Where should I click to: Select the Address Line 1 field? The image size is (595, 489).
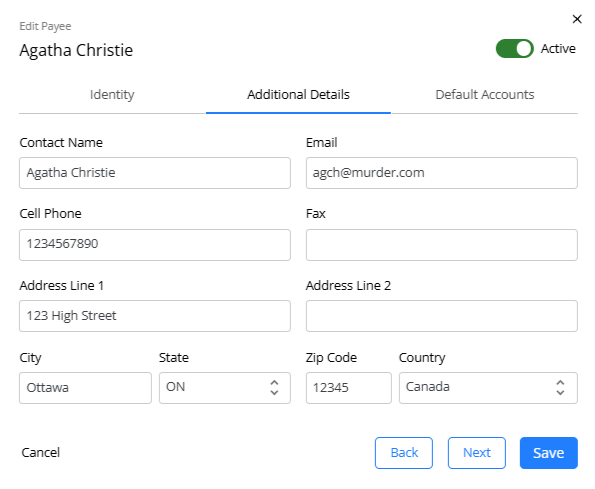point(155,316)
